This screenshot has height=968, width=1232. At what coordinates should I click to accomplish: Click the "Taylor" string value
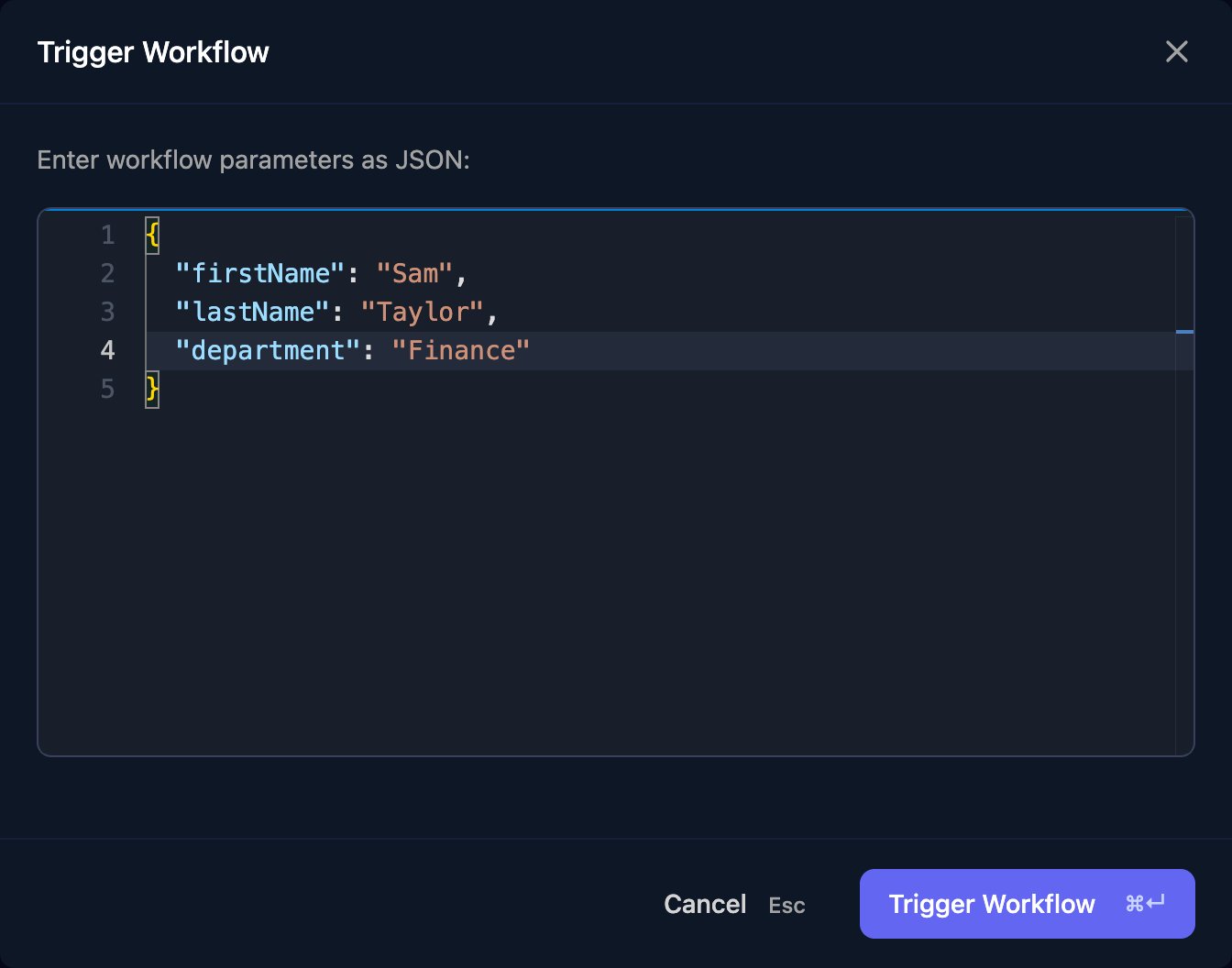click(x=422, y=312)
